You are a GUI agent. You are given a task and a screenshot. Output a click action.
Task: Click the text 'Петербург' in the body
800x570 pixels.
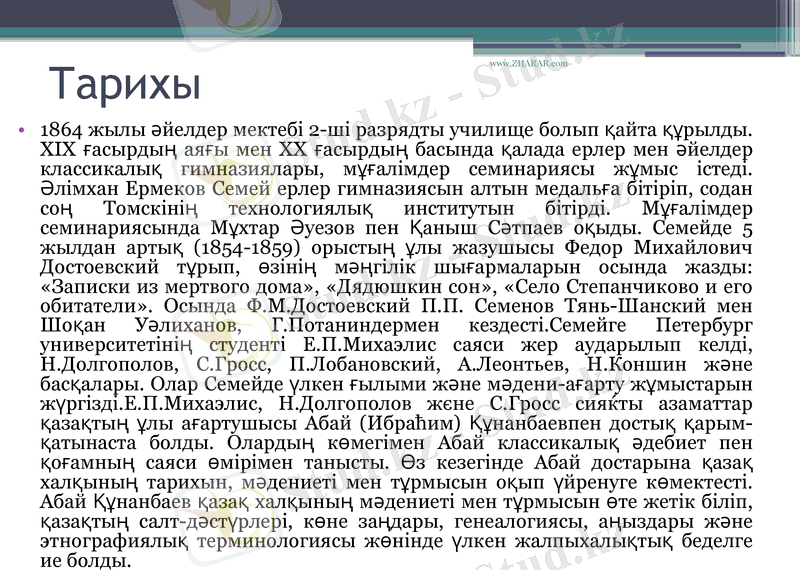click(704, 326)
